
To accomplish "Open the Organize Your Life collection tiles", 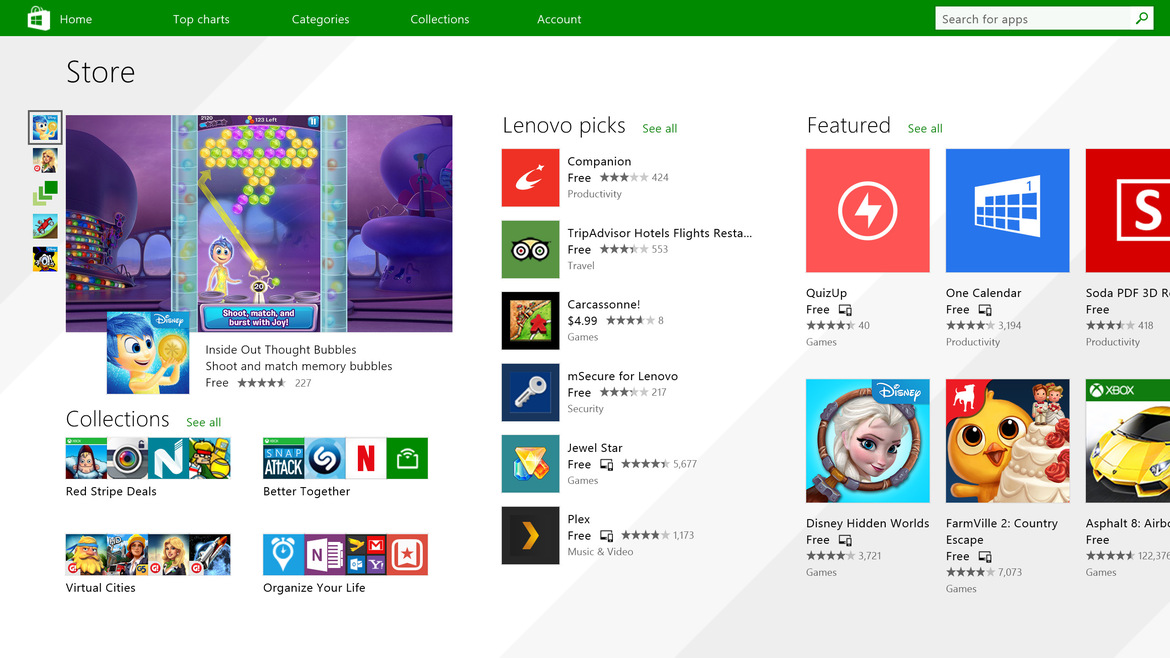I will [345, 554].
